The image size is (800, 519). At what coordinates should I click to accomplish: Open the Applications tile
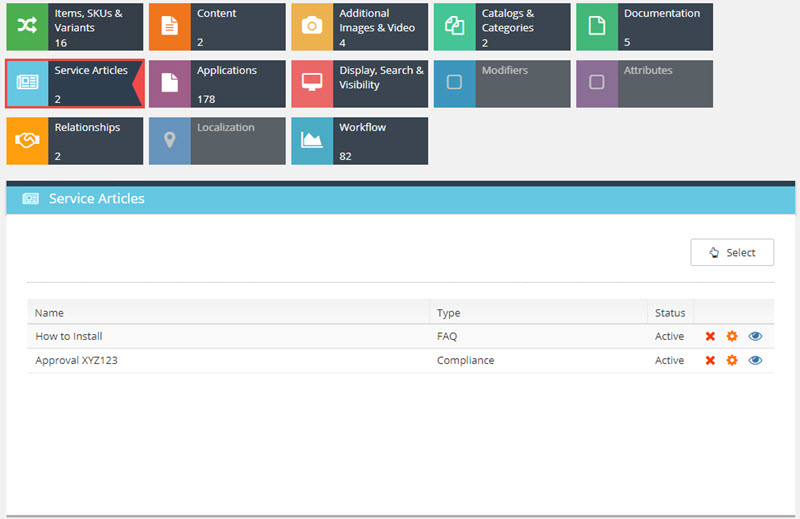tap(217, 84)
